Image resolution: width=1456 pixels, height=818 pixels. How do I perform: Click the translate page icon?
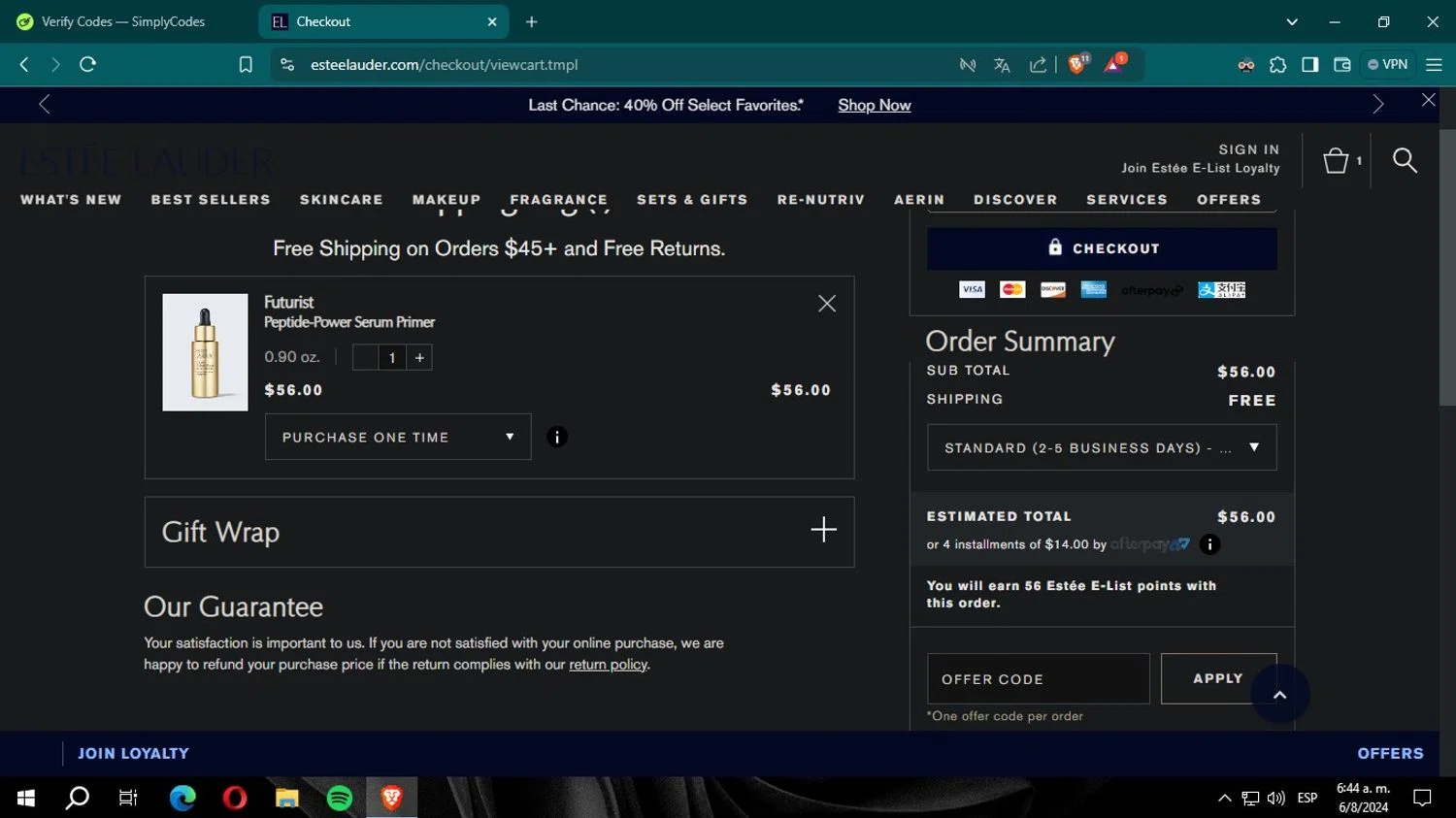click(x=1002, y=65)
